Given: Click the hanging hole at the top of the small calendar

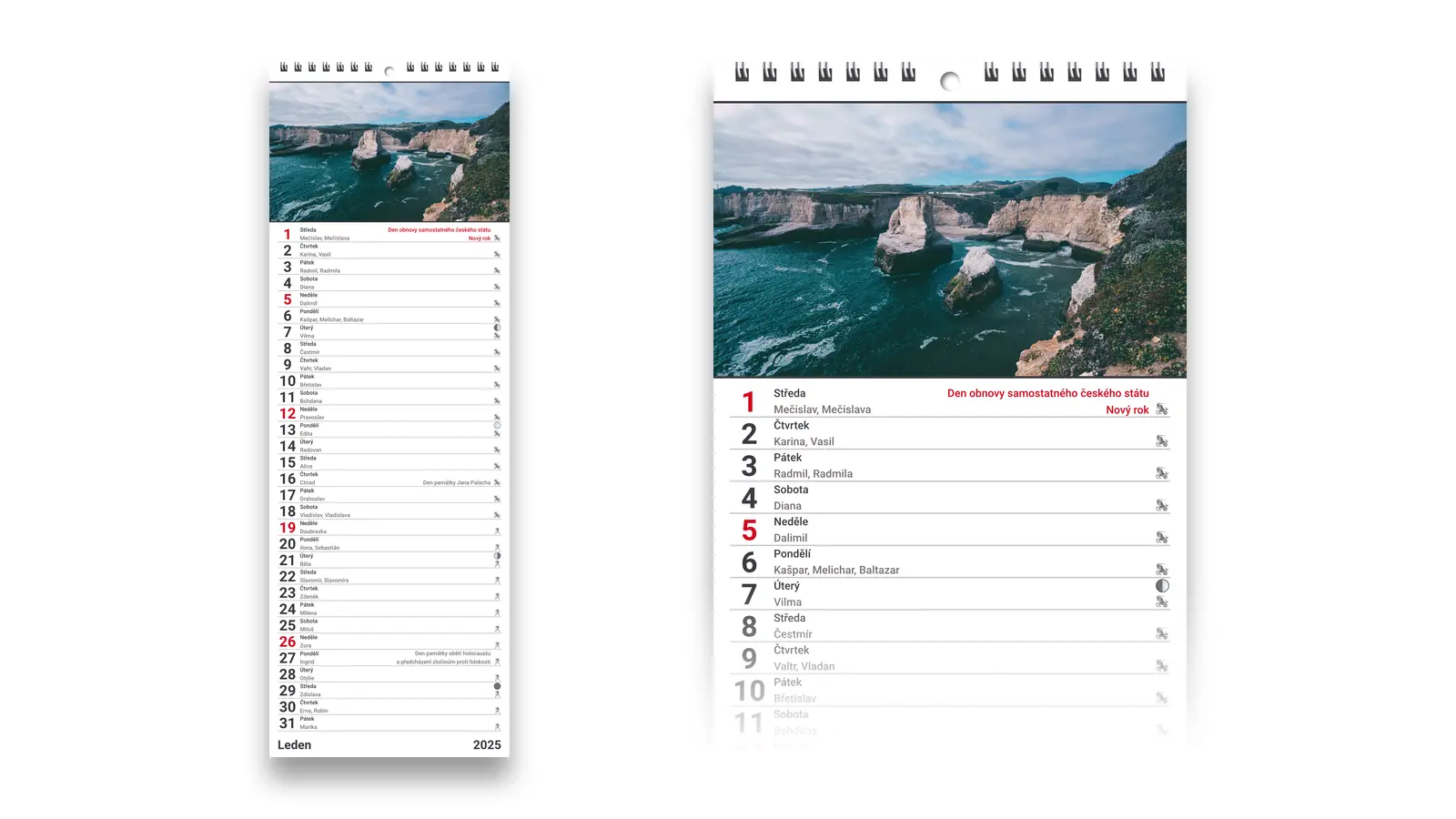Looking at the screenshot, I should (x=389, y=71).
